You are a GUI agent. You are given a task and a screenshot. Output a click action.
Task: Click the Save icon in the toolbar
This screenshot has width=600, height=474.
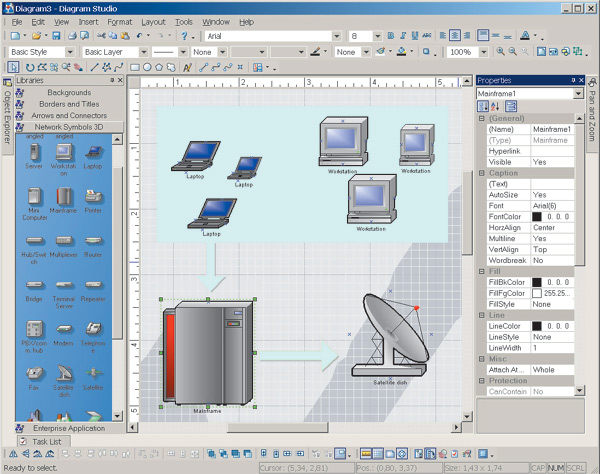pos(57,36)
